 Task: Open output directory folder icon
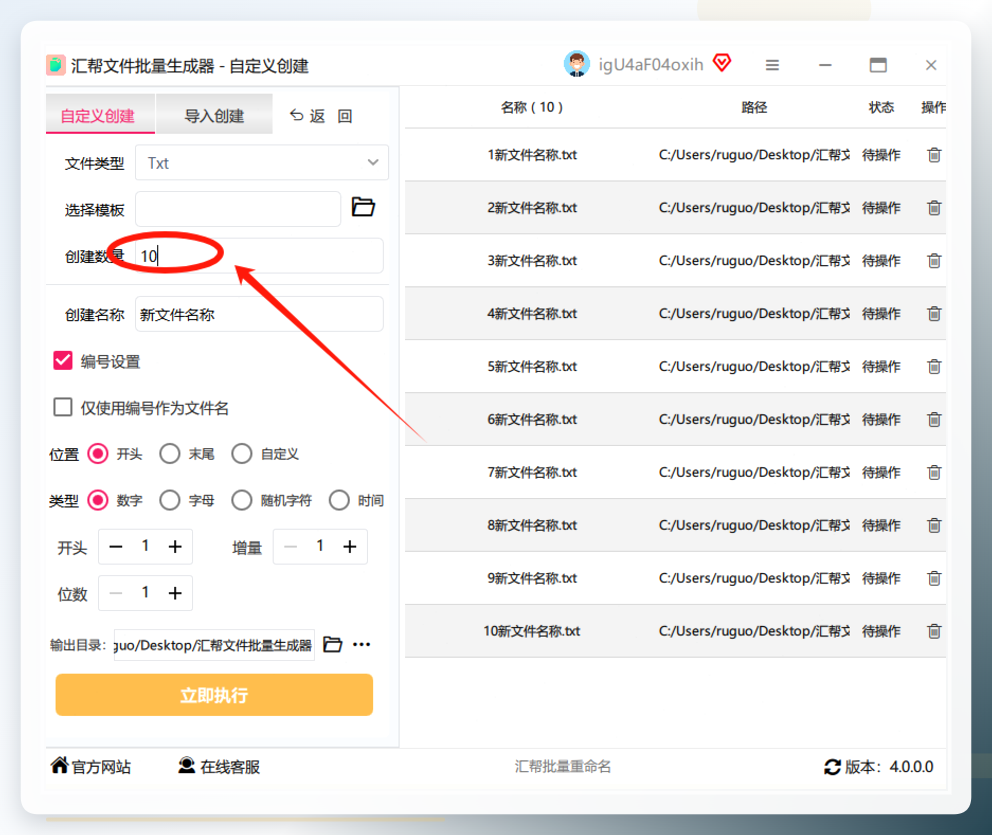(x=333, y=645)
